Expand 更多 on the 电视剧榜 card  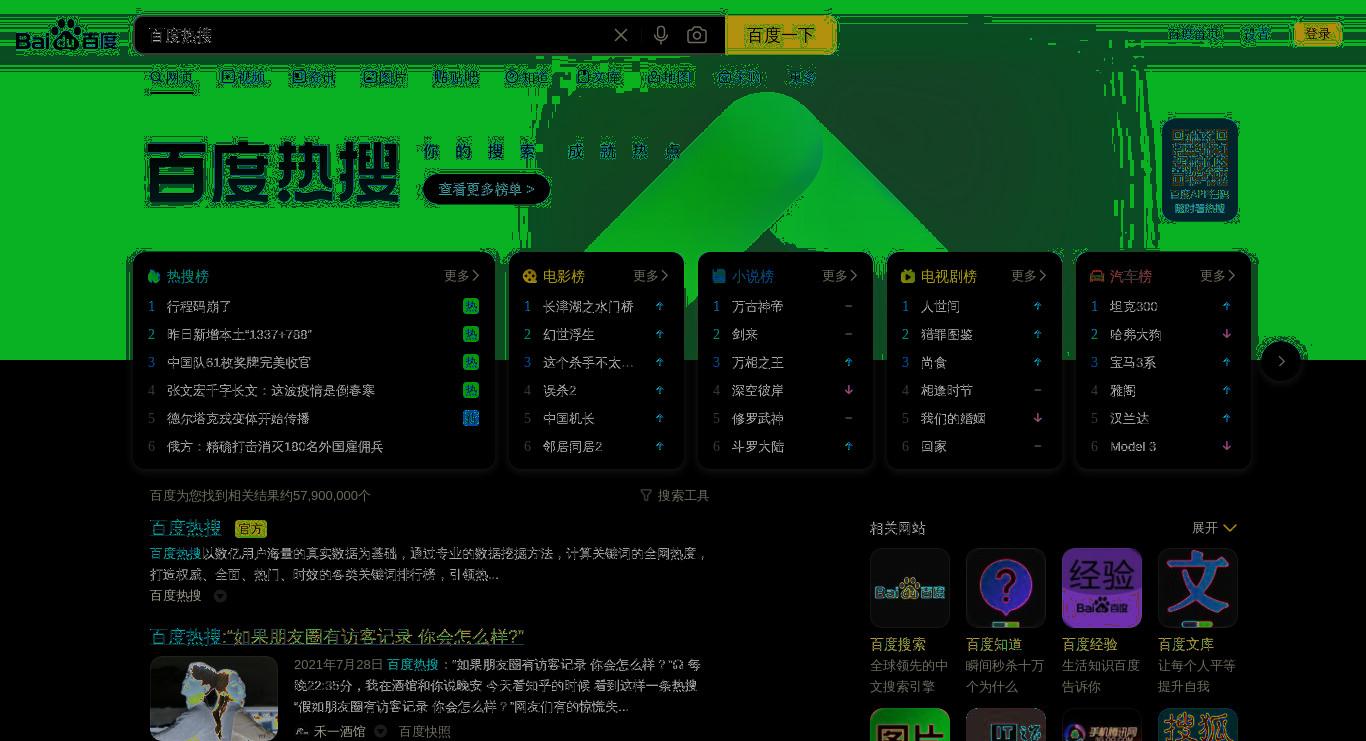(x=1029, y=276)
